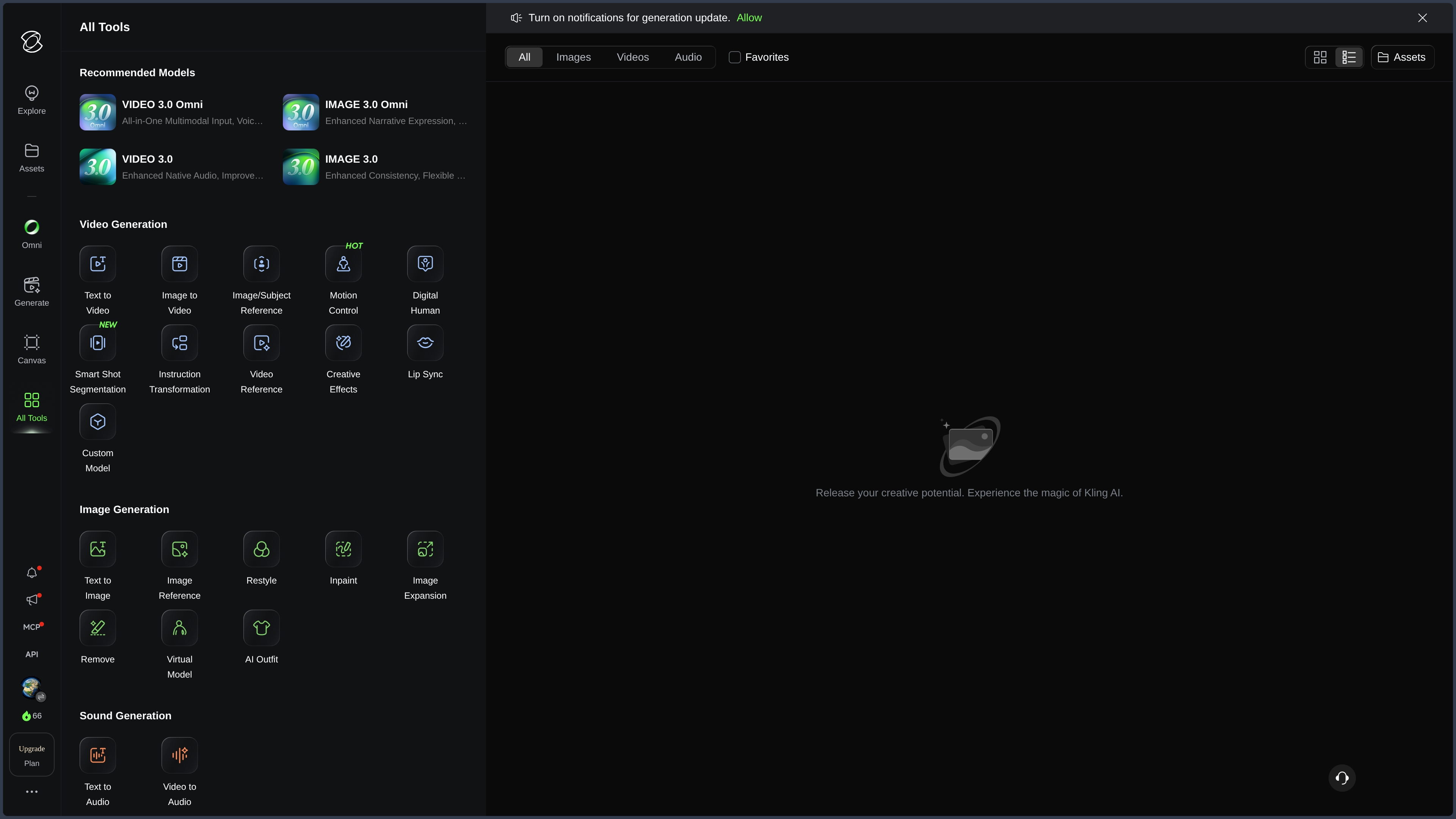The height and width of the screenshot is (819, 1456).
Task: Switch to the Videos tab
Action: (632, 57)
